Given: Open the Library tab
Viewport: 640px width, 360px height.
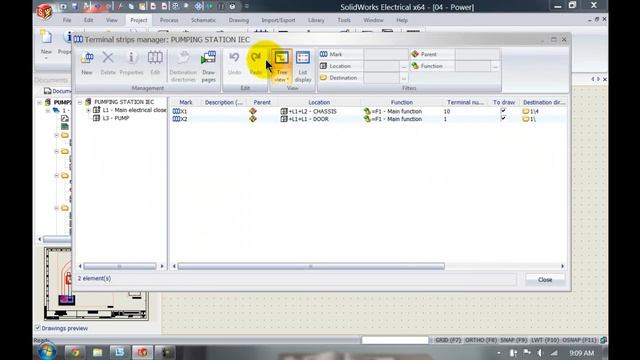Looking at the screenshot, I should coord(316,20).
